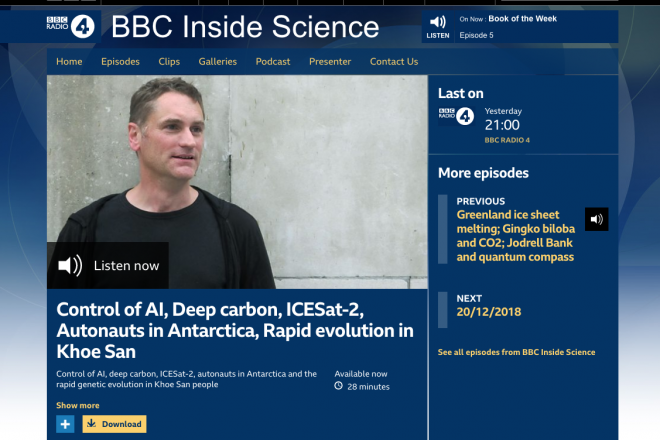
Task: Expand description with Show more
Action: [78, 405]
